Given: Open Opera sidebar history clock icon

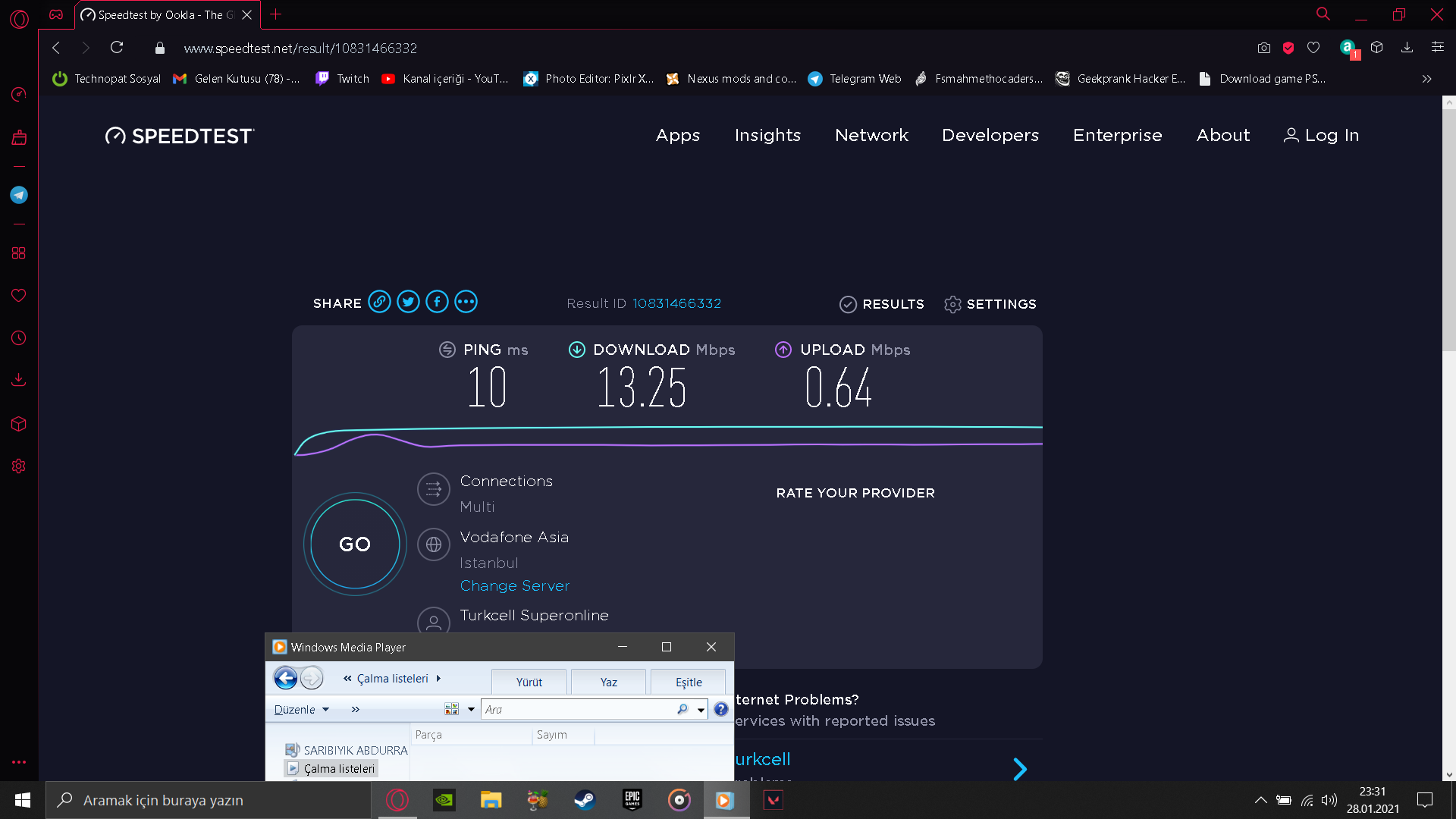Looking at the screenshot, I should pos(19,338).
